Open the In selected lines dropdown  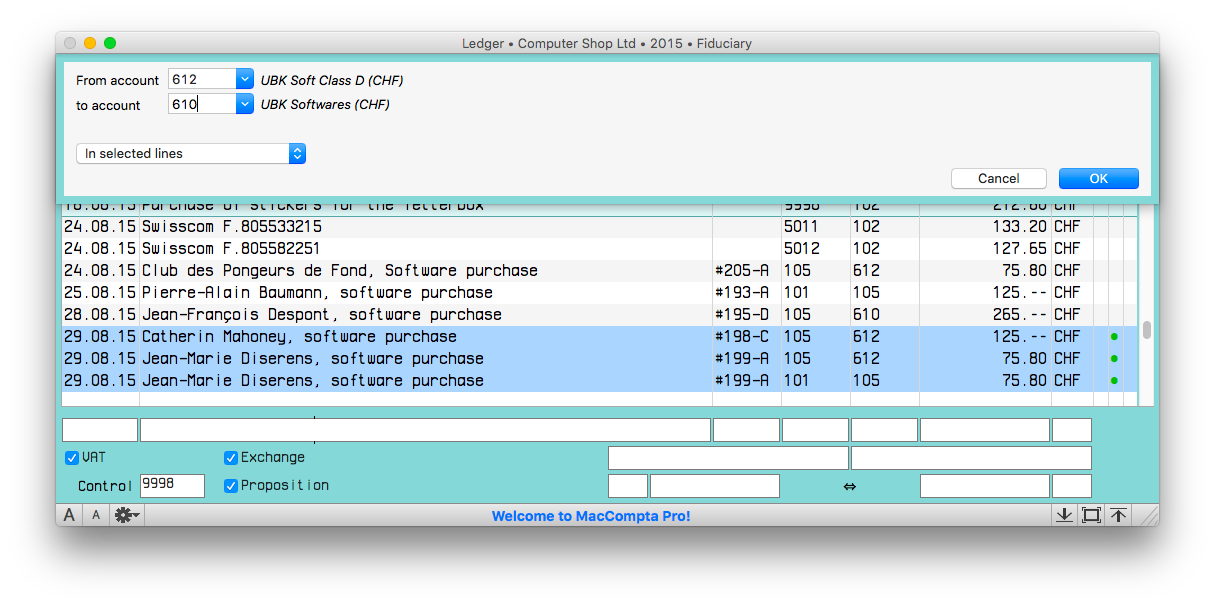191,153
